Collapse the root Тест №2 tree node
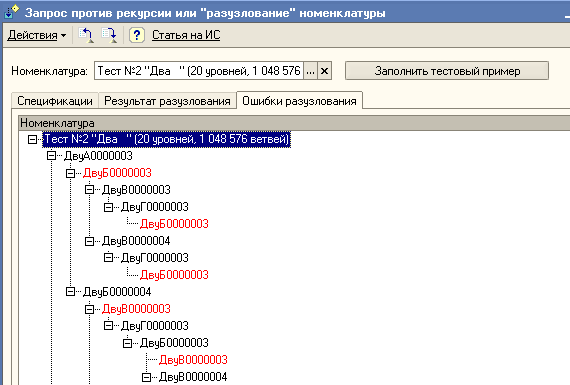570x385 pixels. 32,139
